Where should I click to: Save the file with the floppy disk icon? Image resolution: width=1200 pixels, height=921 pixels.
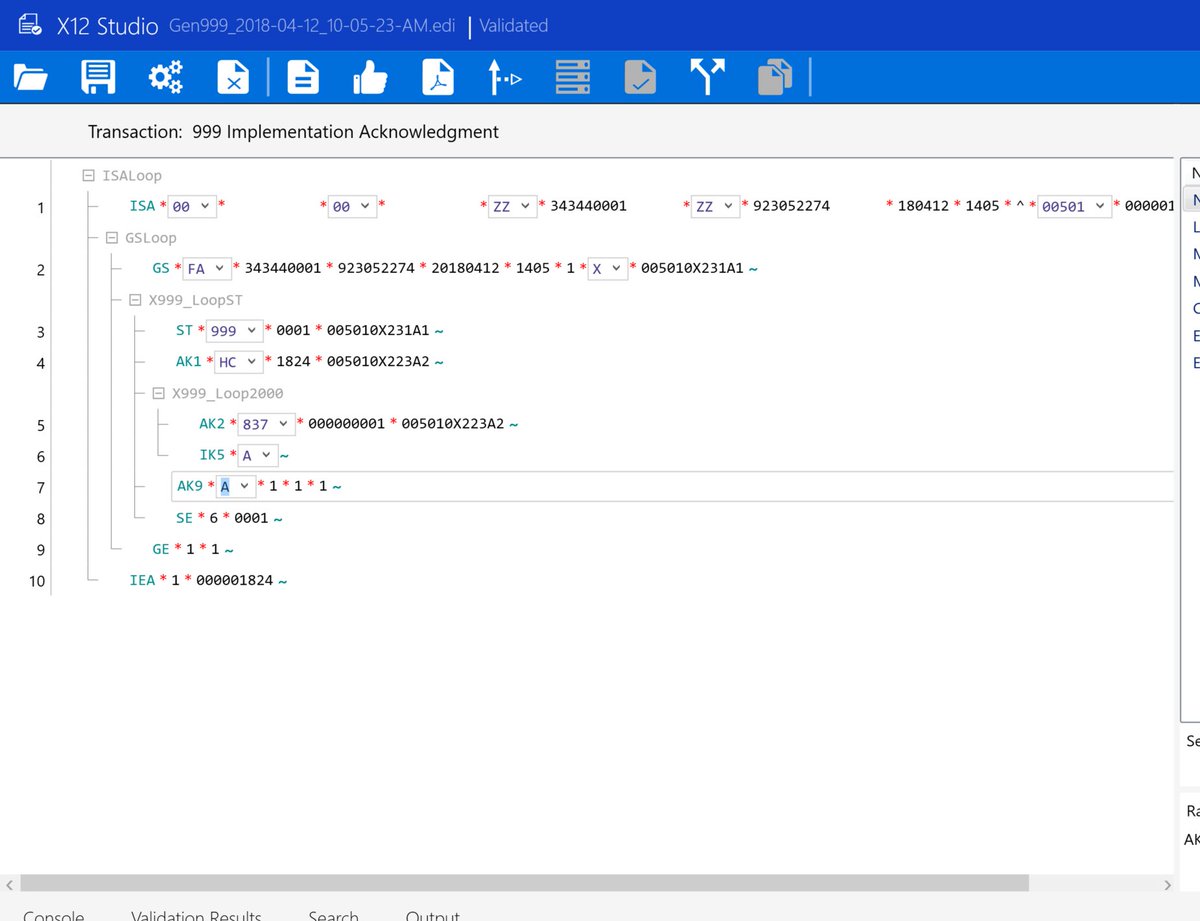point(98,78)
